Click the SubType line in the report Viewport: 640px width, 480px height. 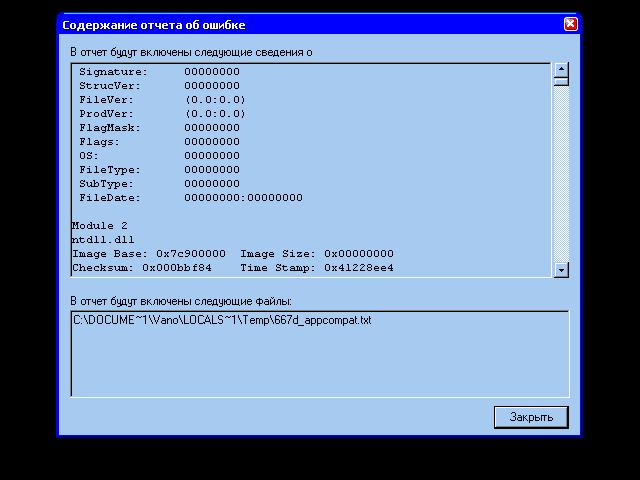tap(159, 184)
